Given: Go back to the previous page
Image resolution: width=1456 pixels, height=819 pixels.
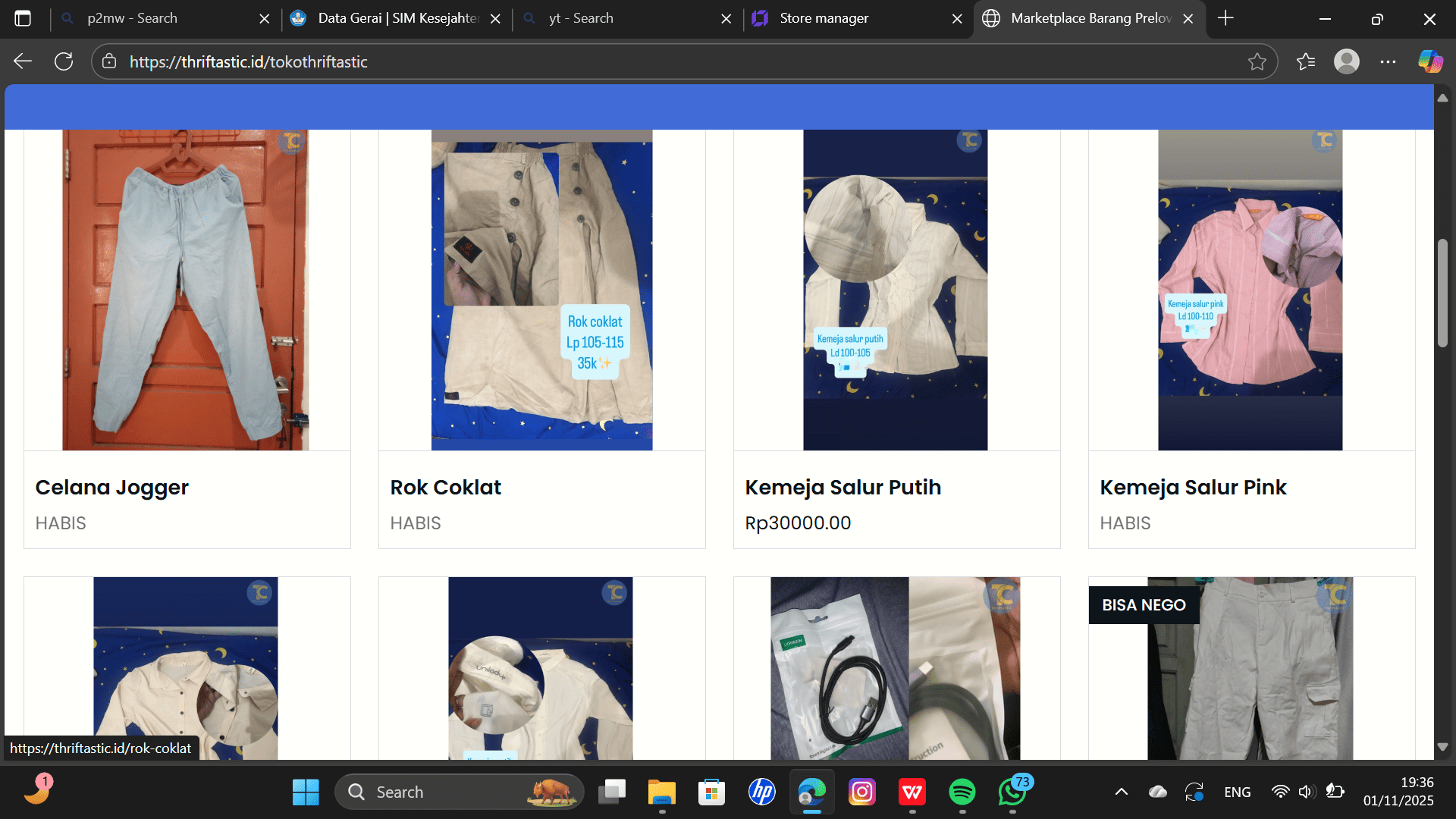Looking at the screenshot, I should click(x=23, y=61).
